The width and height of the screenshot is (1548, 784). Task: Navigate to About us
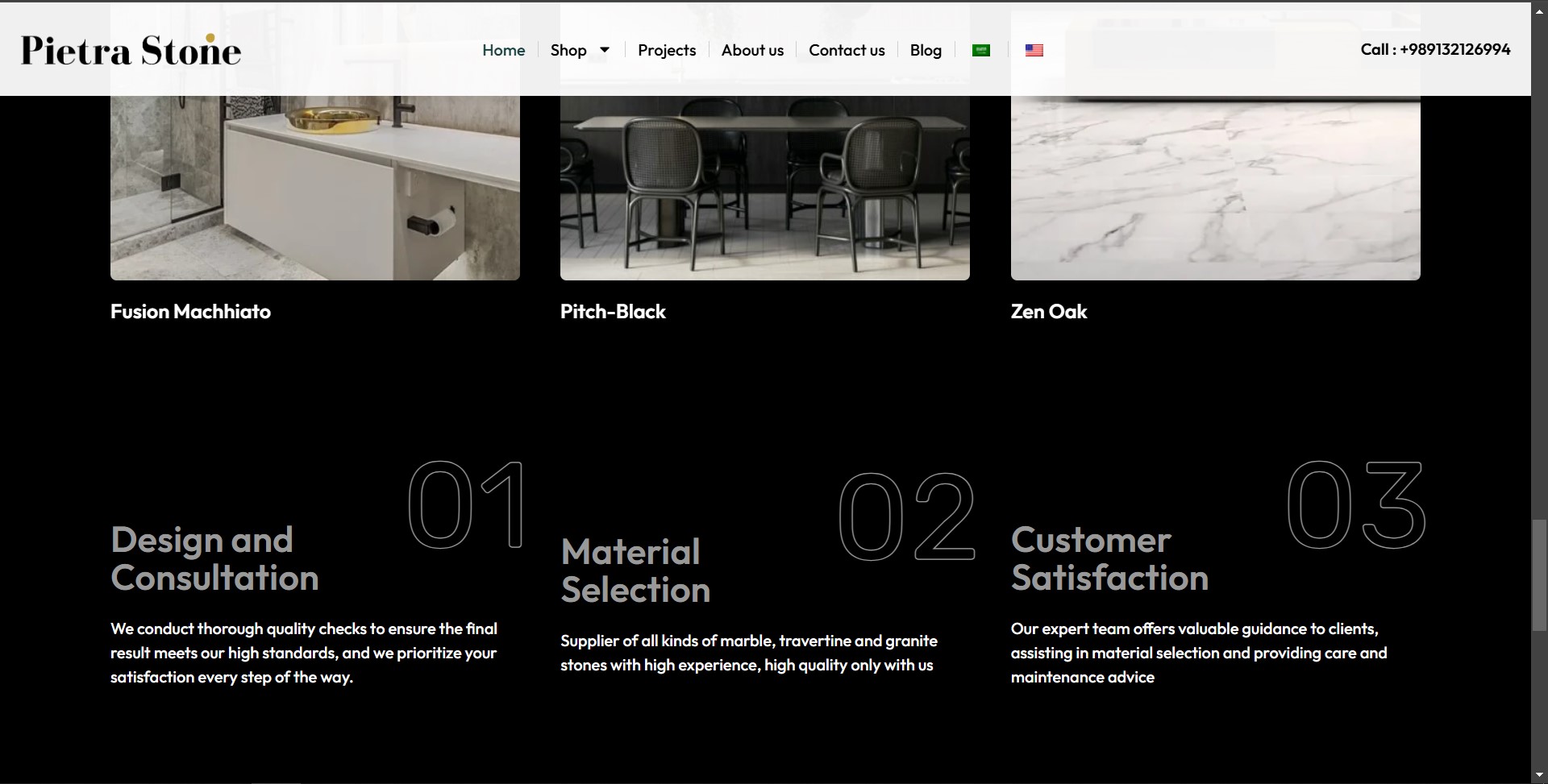pyautogui.click(x=752, y=50)
